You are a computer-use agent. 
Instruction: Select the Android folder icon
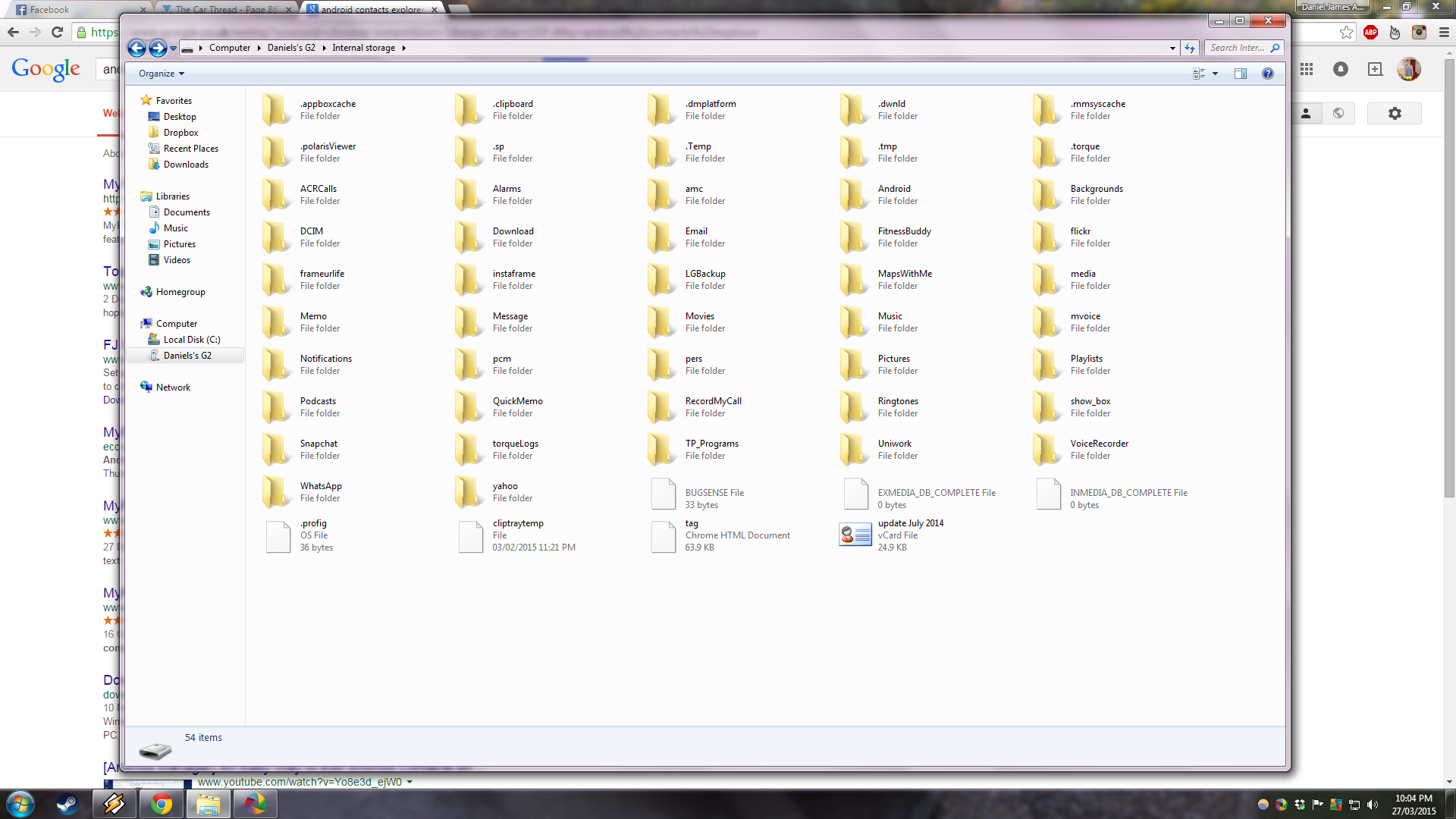pyautogui.click(x=855, y=195)
